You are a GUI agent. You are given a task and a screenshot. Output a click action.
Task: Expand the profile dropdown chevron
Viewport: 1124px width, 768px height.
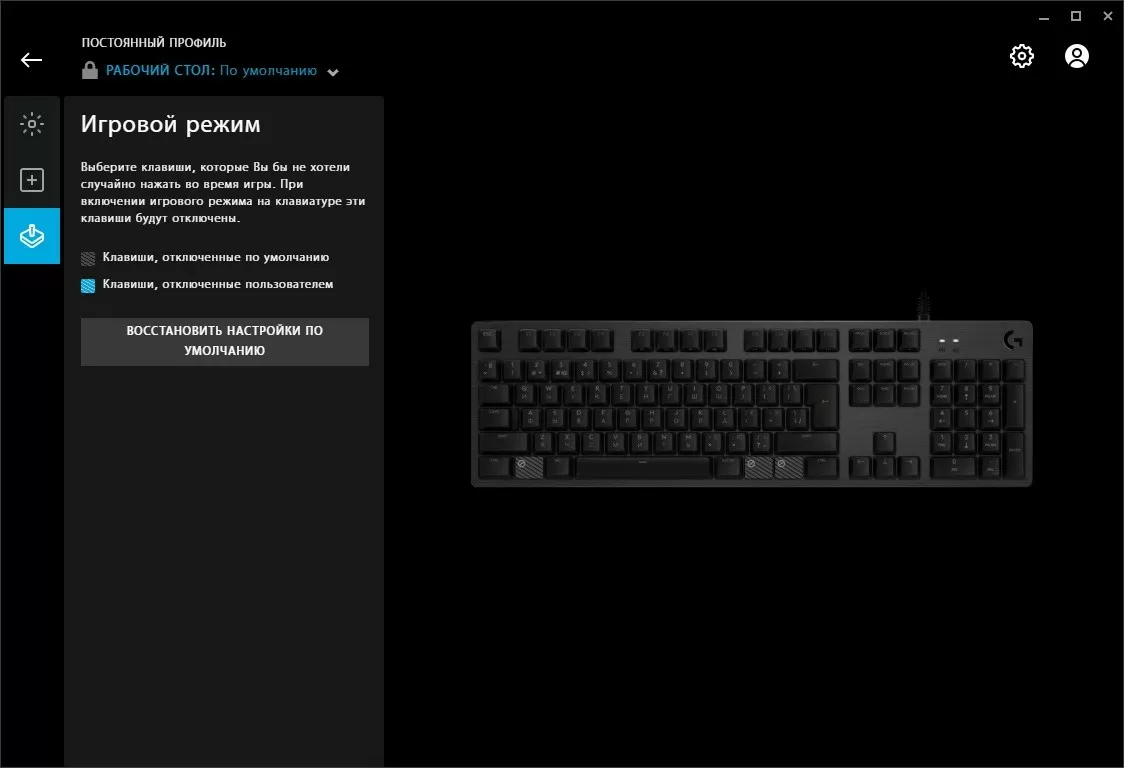coord(333,72)
